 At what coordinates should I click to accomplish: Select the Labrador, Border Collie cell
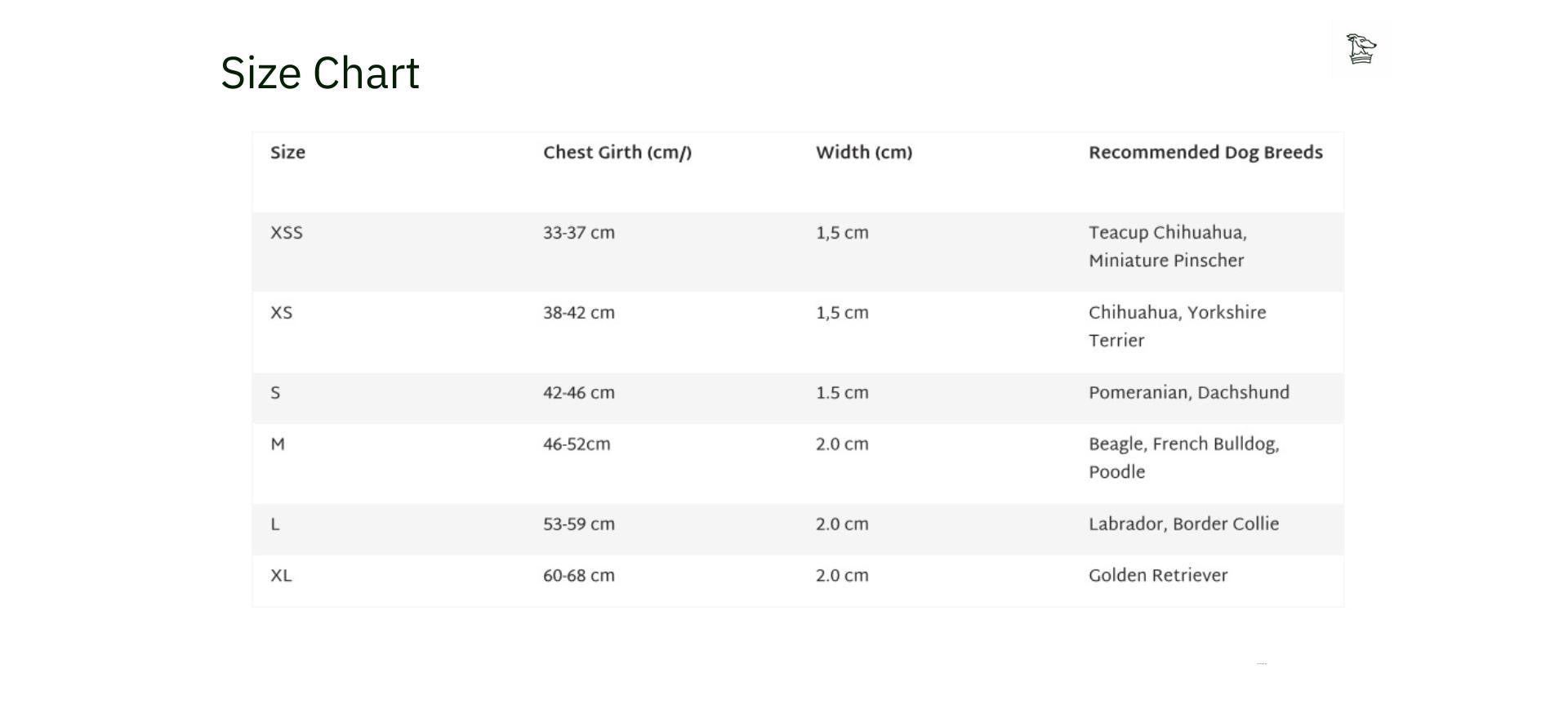pyautogui.click(x=1184, y=524)
